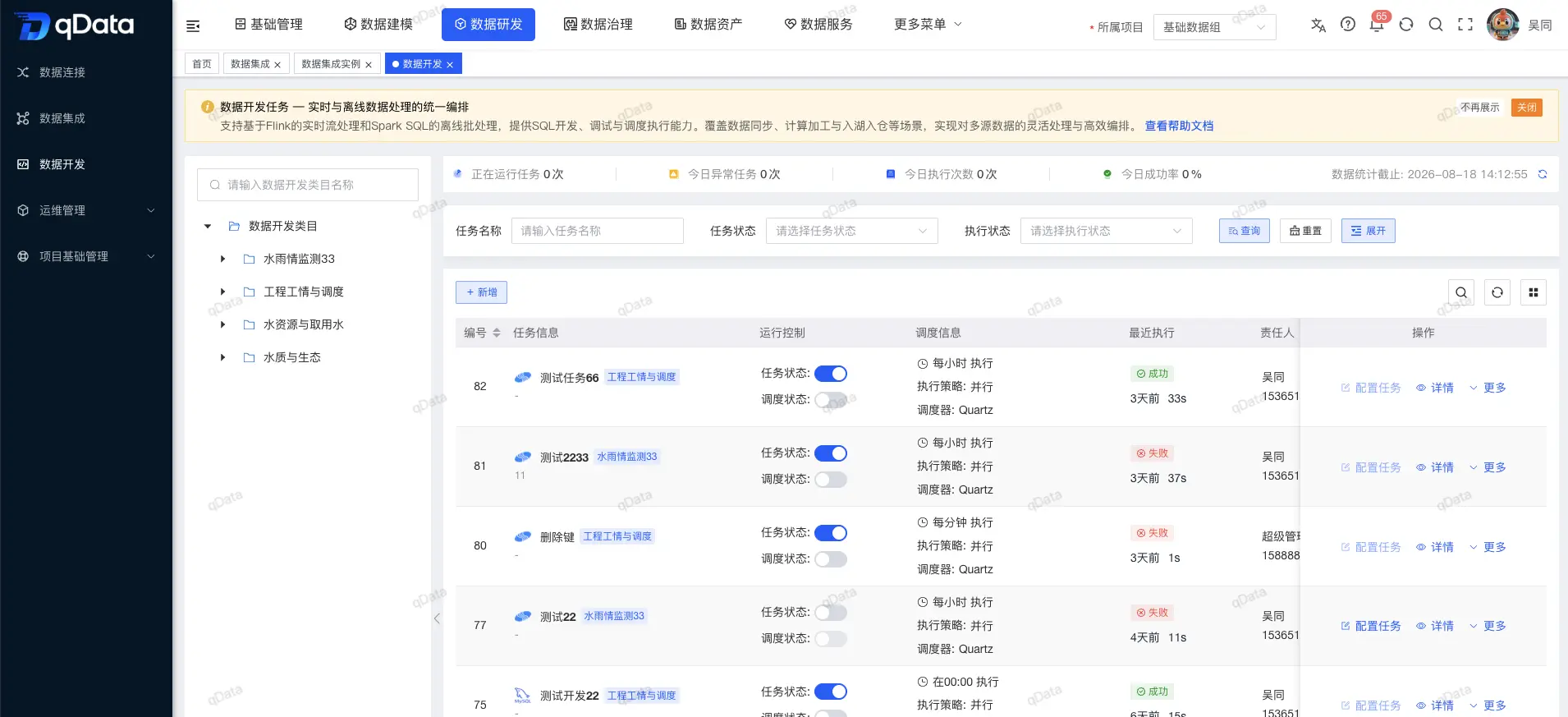This screenshot has width=1568, height=717.
Task: Click the orange 关闭 banner button
Action: click(x=1527, y=108)
